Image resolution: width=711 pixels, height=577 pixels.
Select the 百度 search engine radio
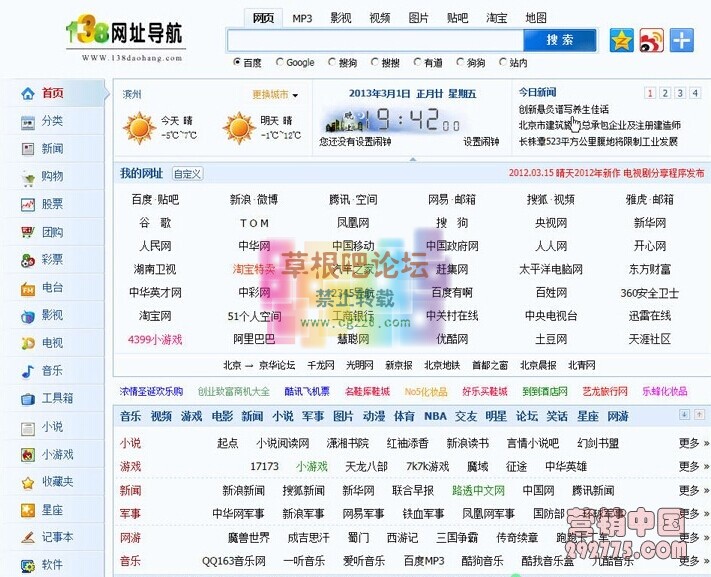tap(237, 62)
